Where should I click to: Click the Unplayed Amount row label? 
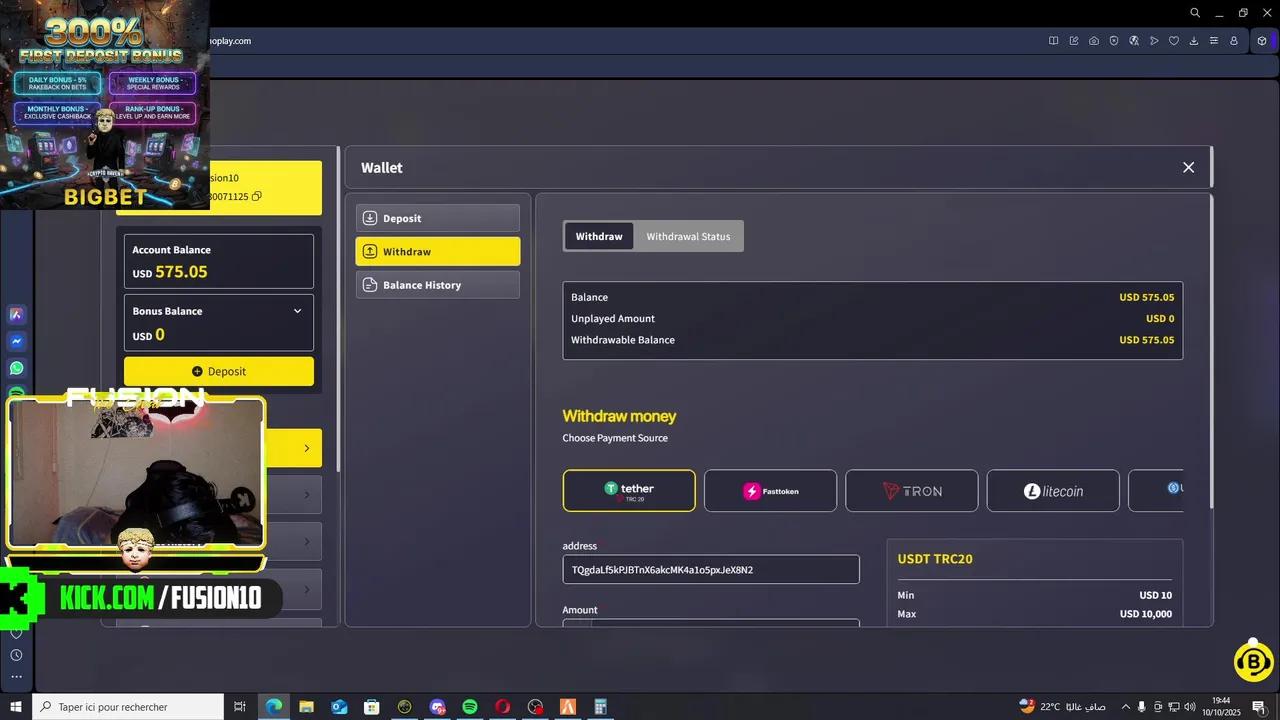[613, 319]
